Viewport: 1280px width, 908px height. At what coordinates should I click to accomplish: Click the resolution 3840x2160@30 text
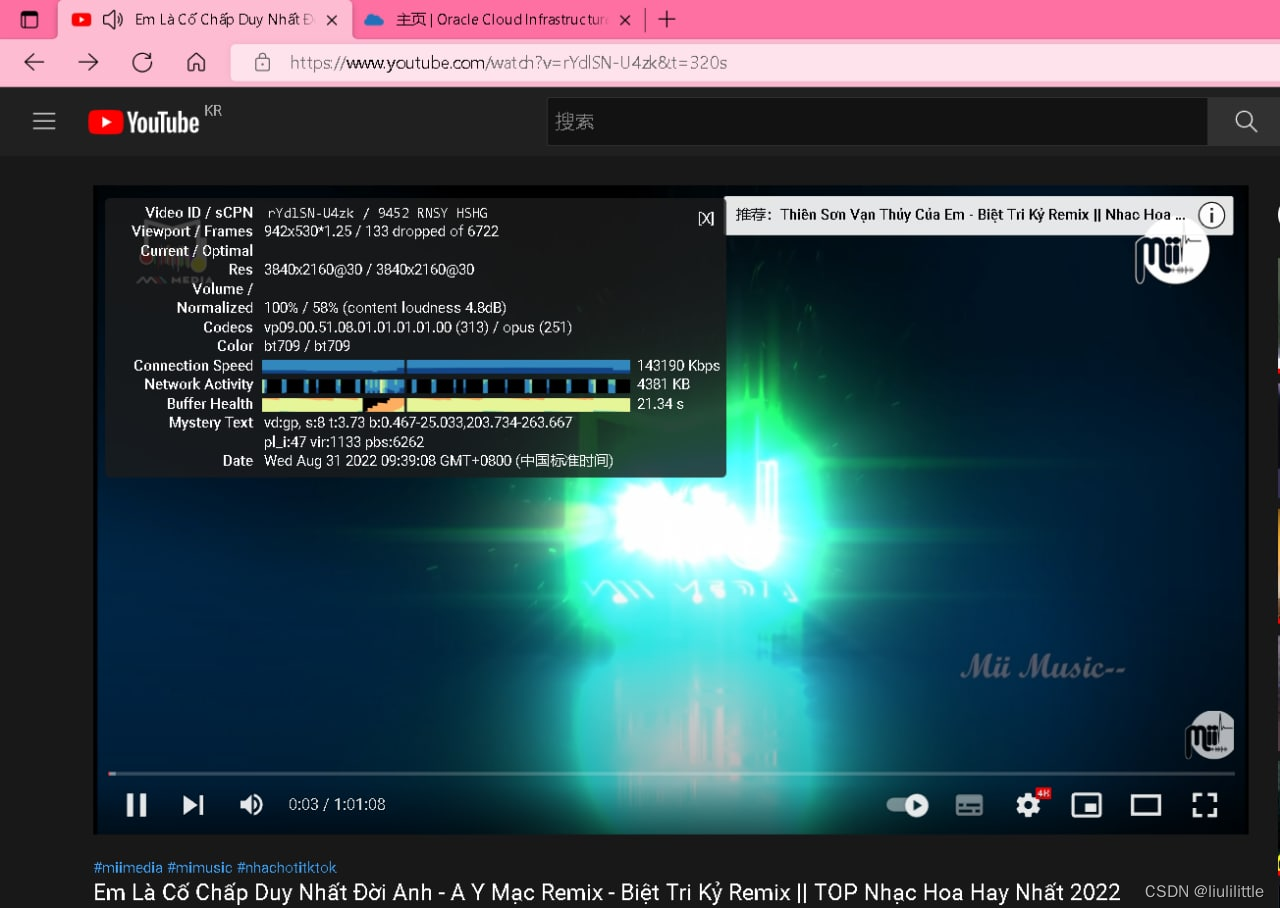pyautogui.click(x=369, y=269)
